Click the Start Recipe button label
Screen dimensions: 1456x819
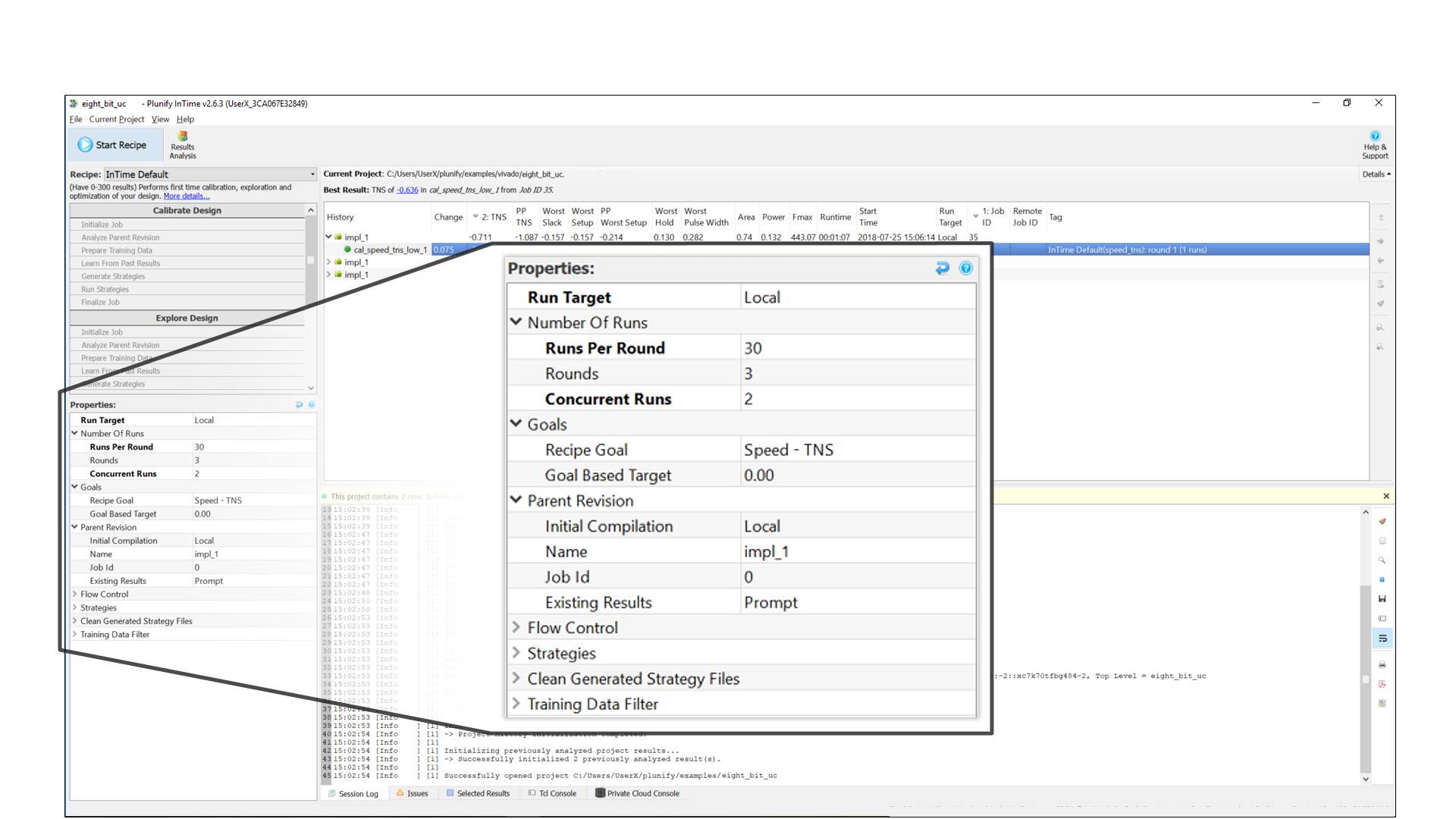pyautogui.click(x=121, y=145)
